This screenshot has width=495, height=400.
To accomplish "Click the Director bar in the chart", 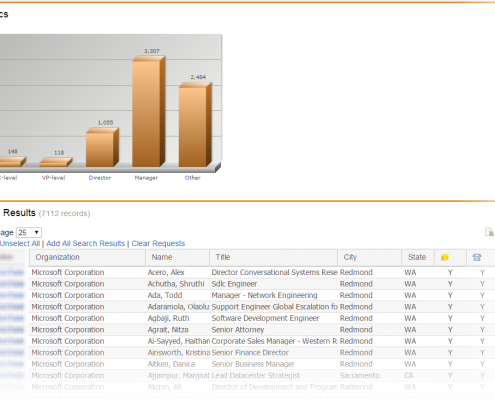I will (x=102, y=148).
